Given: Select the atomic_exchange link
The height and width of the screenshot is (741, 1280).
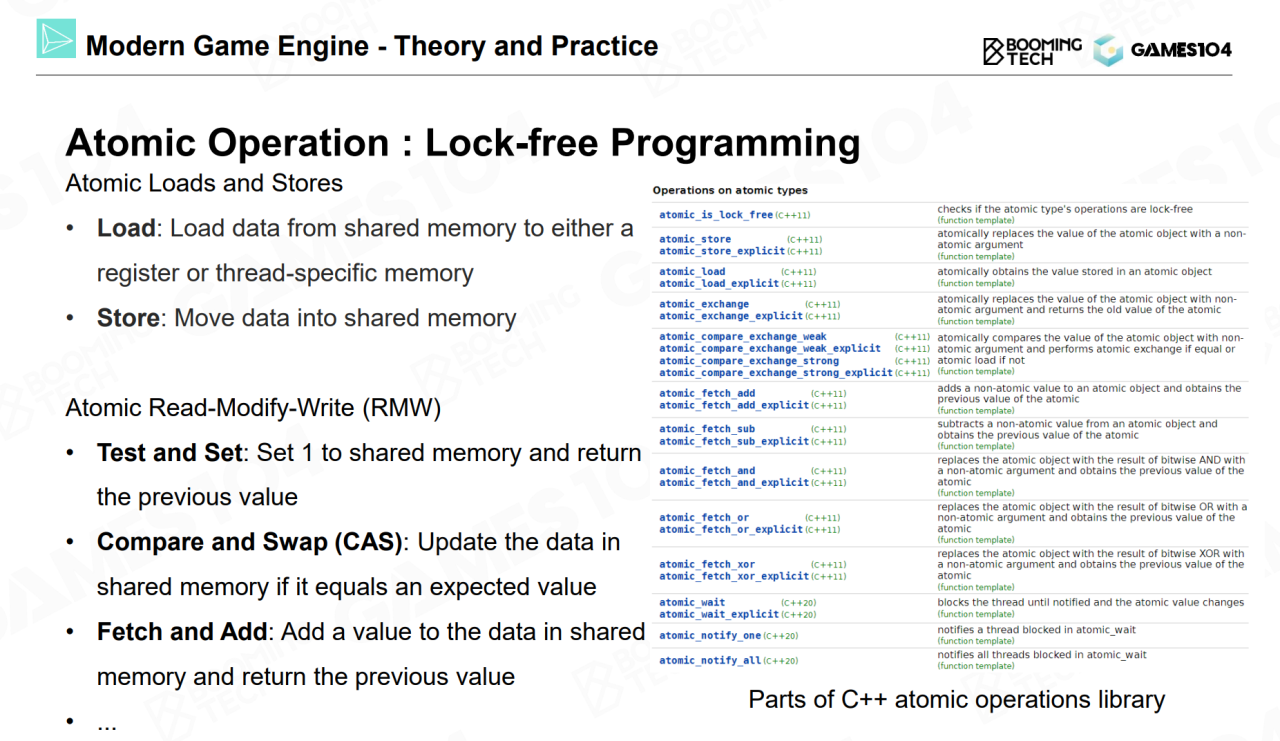Looking at the screenshot, I should 703,304.
